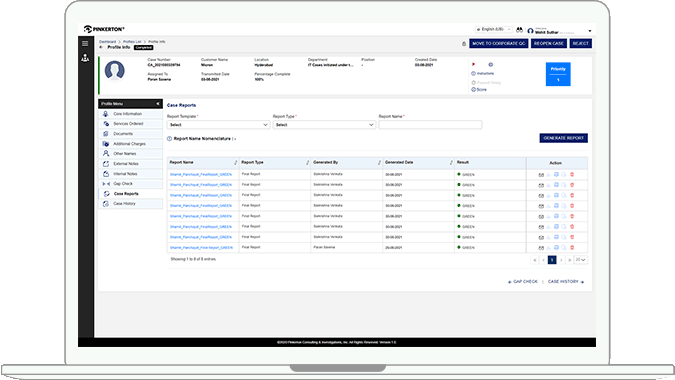Click the red flag icon in the case header
The height and width of the screenshot is (380, 675).
coord(474,65)
